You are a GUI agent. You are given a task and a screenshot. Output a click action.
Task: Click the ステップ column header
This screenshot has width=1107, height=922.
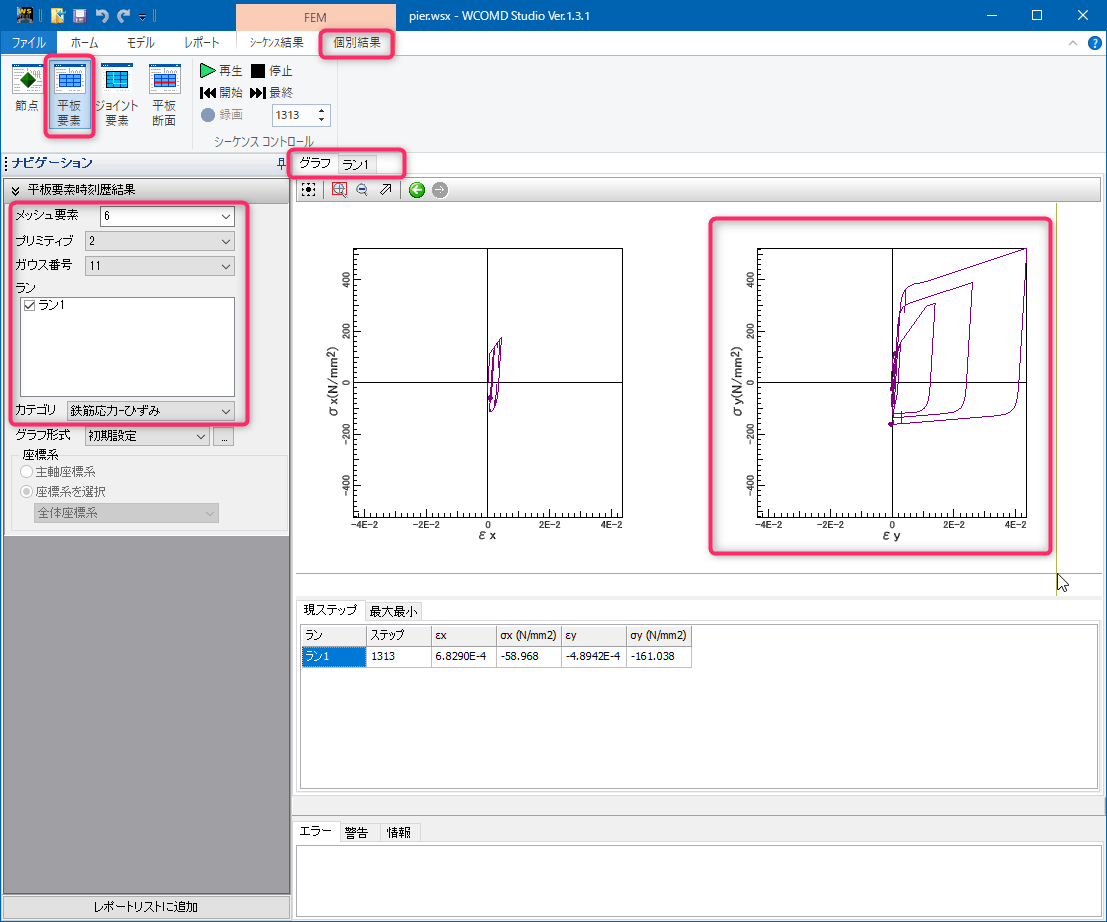coord(398,635)
